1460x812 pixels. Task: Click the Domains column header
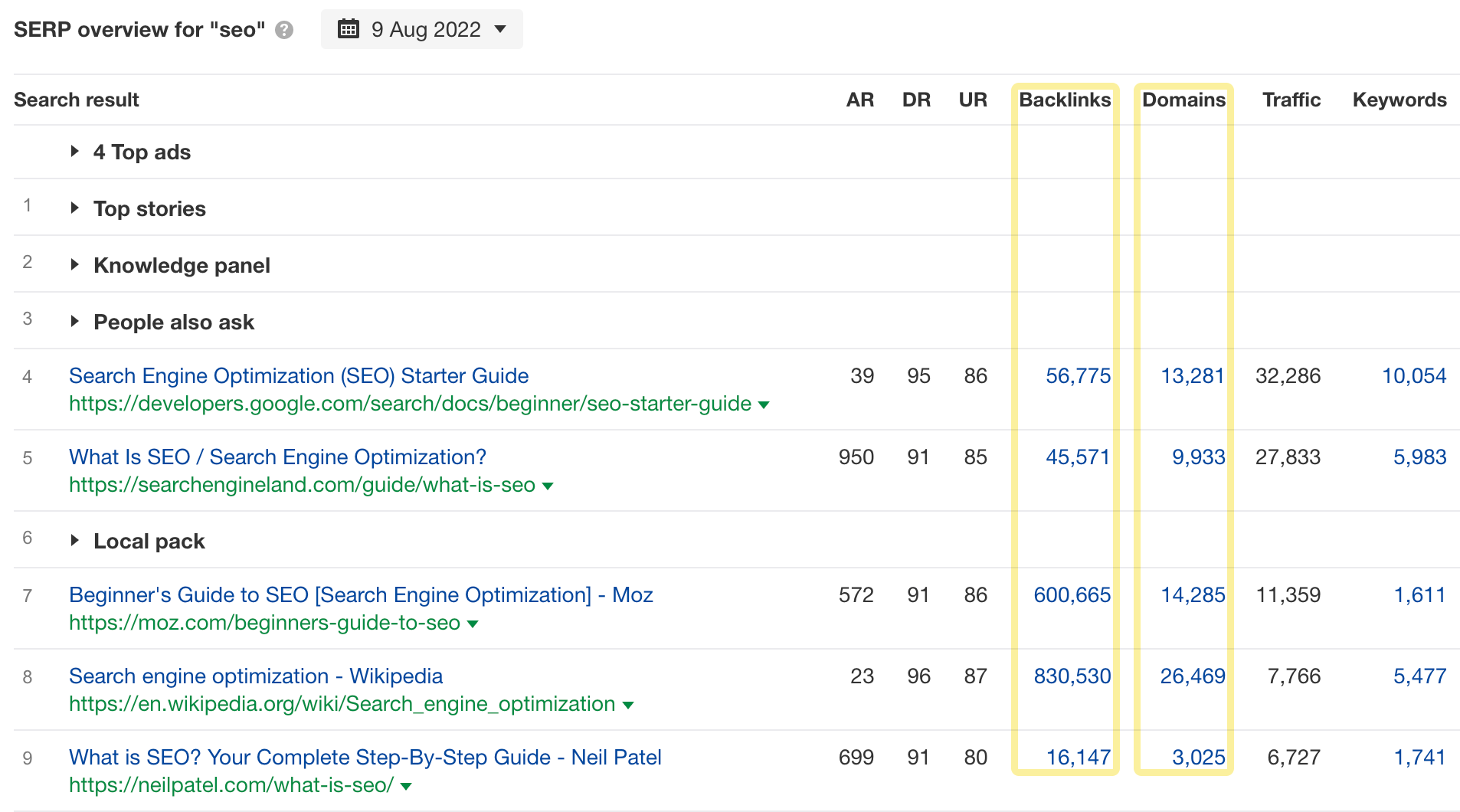point(1183,100)
